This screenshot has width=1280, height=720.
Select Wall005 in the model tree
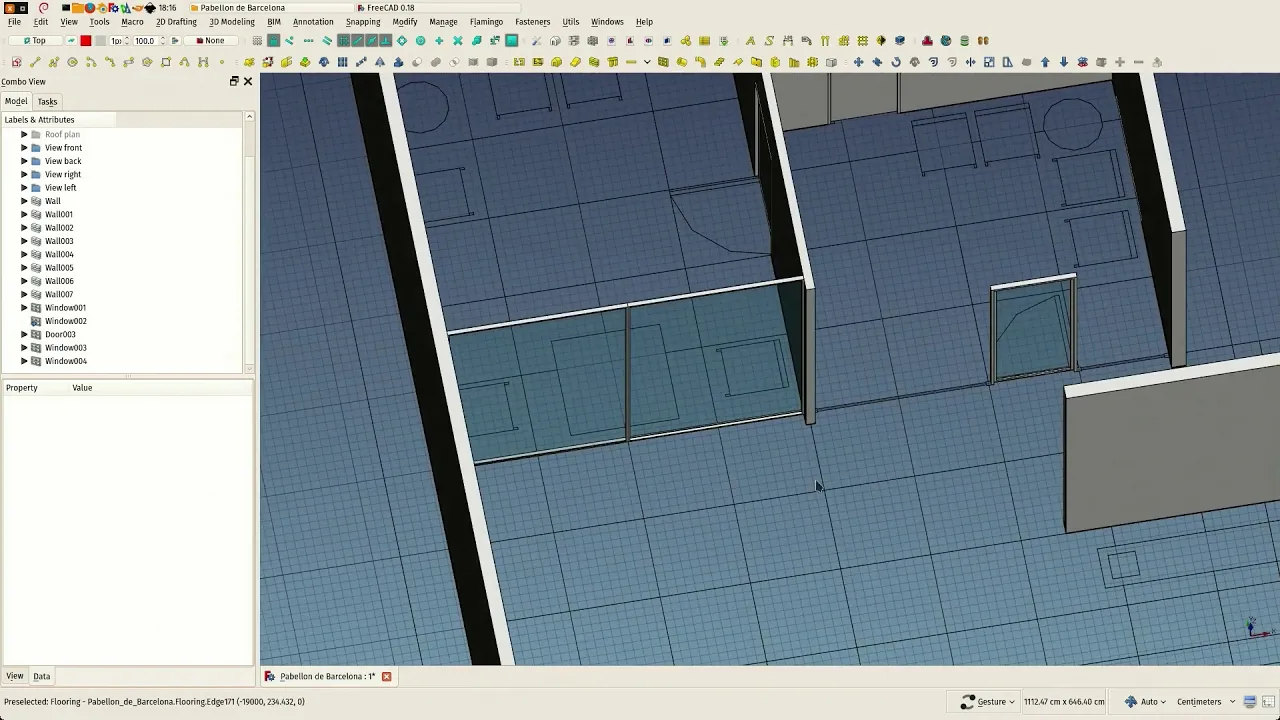59,268
